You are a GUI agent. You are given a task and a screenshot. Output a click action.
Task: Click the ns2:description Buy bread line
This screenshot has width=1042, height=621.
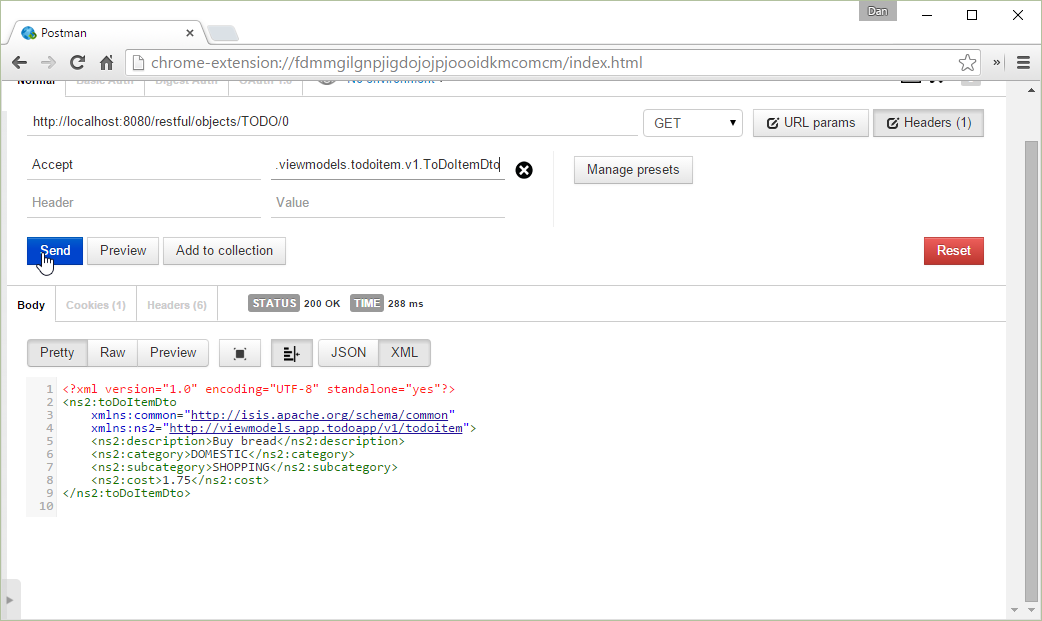pos(248,441)
